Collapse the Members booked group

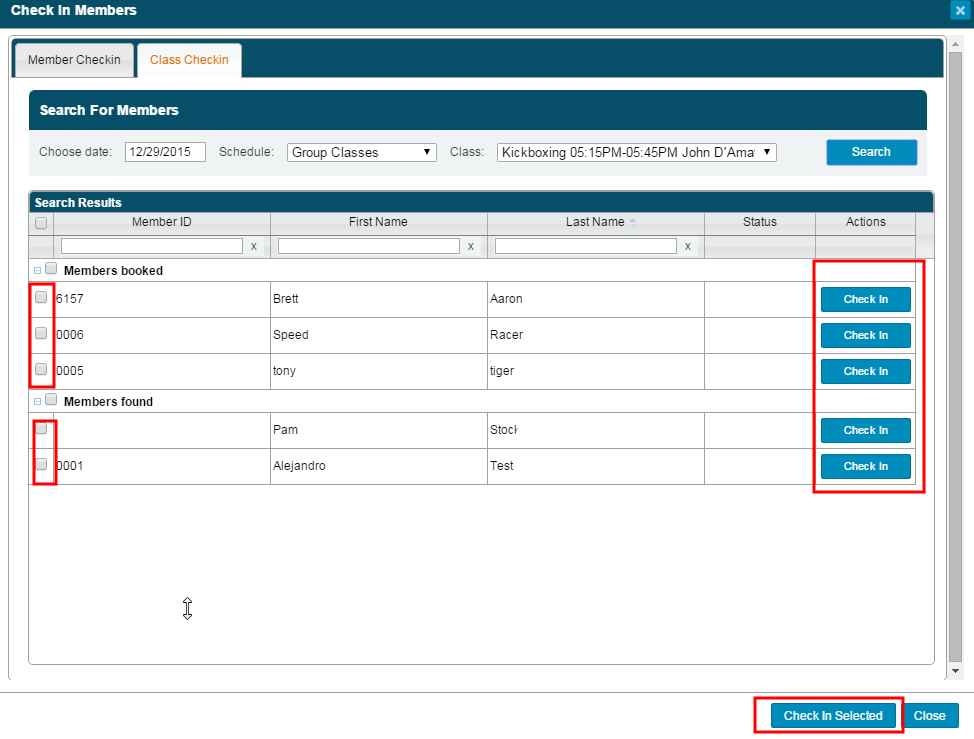[37, 270]
